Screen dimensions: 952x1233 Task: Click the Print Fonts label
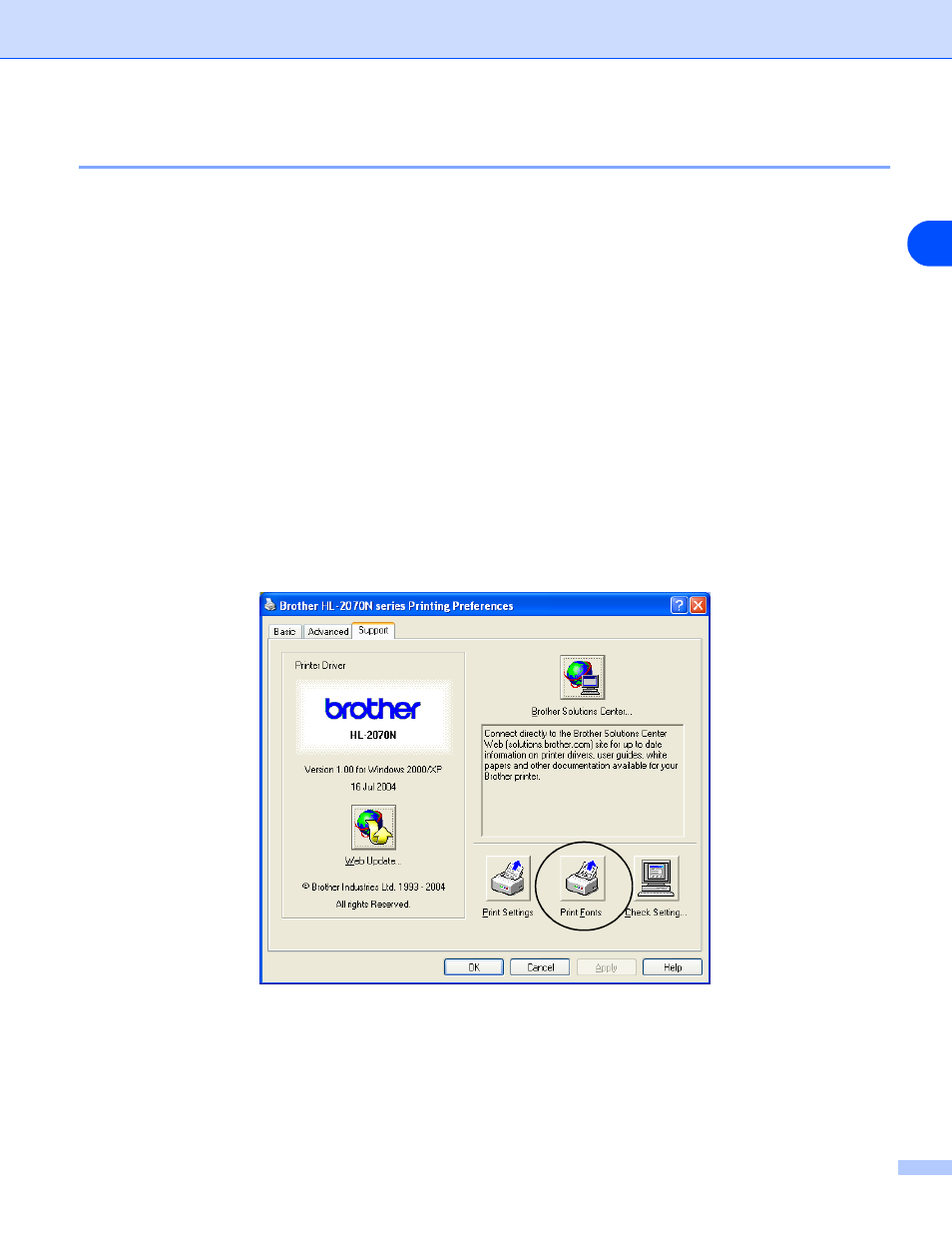[581, 913]
